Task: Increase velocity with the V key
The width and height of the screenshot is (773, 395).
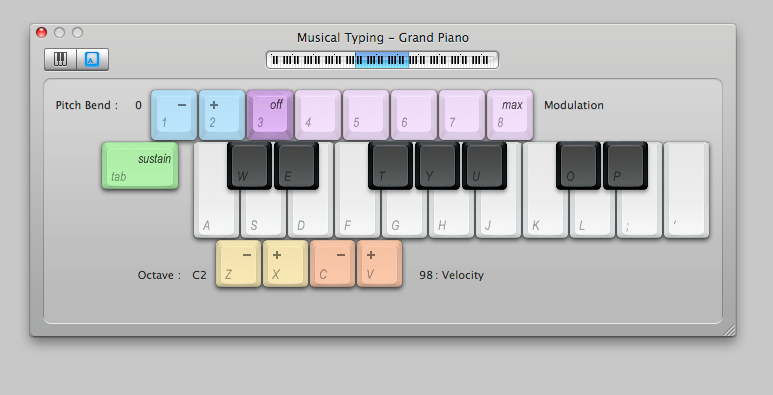Action: [x=379, y=263]
